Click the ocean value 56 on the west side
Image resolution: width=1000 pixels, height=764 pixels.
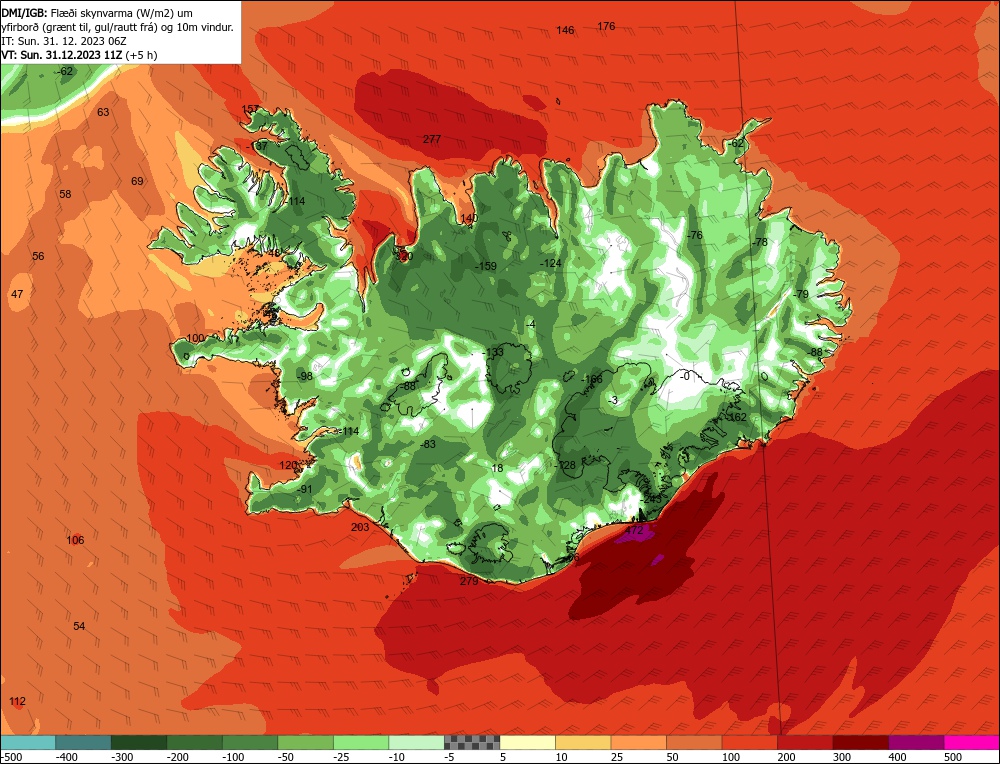38,256
